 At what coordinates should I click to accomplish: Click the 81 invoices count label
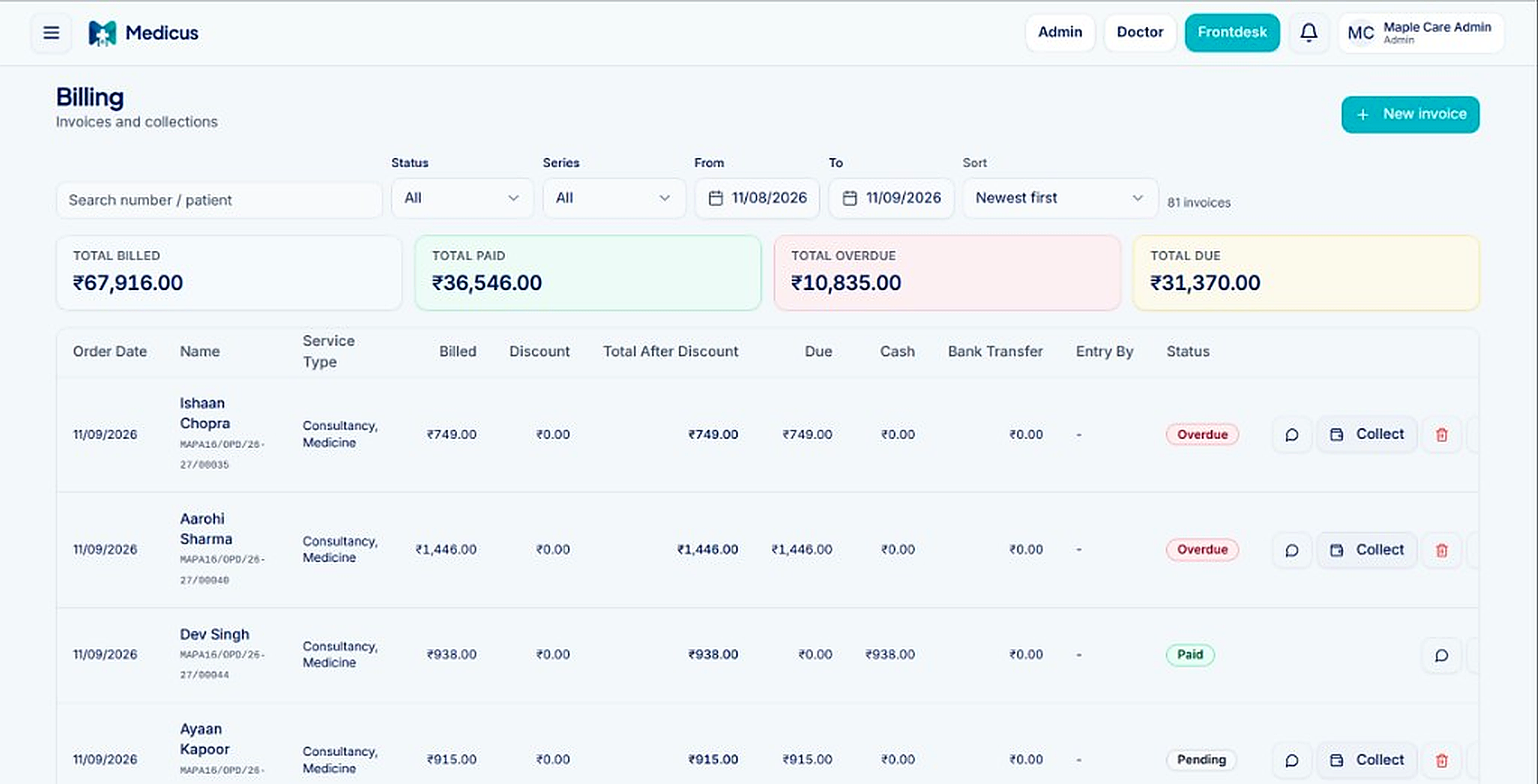(1199, 203)
